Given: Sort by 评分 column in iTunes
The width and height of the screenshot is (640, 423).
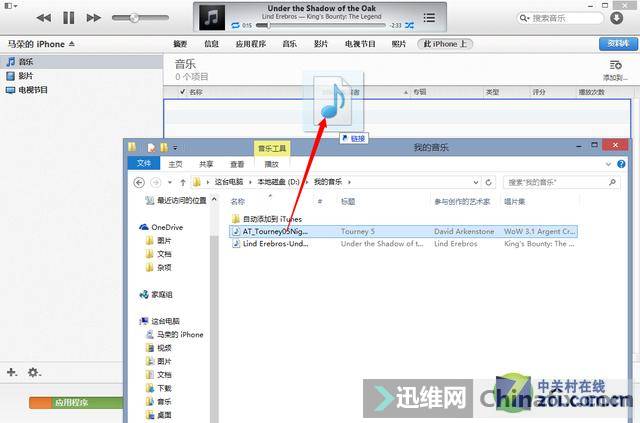Looking at the screenshot, I should coord(539,92).
